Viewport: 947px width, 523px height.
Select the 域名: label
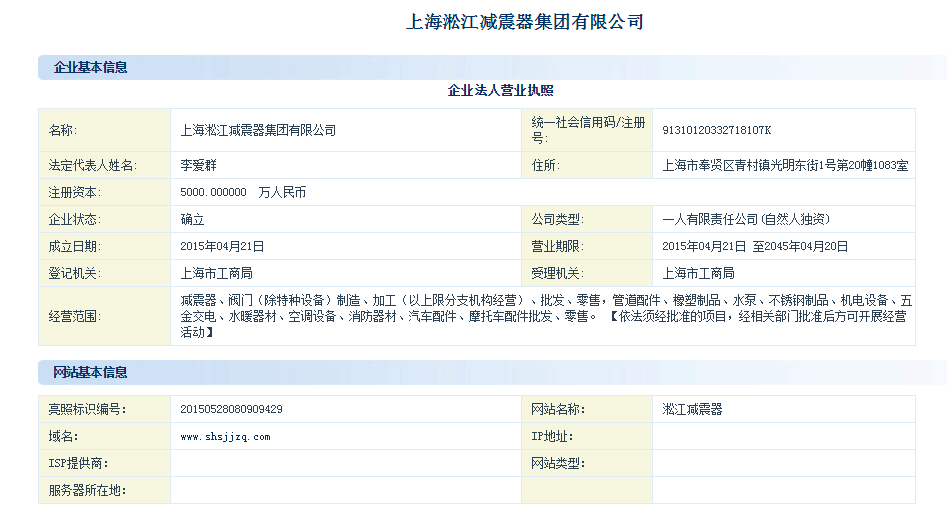coord(63,436)
